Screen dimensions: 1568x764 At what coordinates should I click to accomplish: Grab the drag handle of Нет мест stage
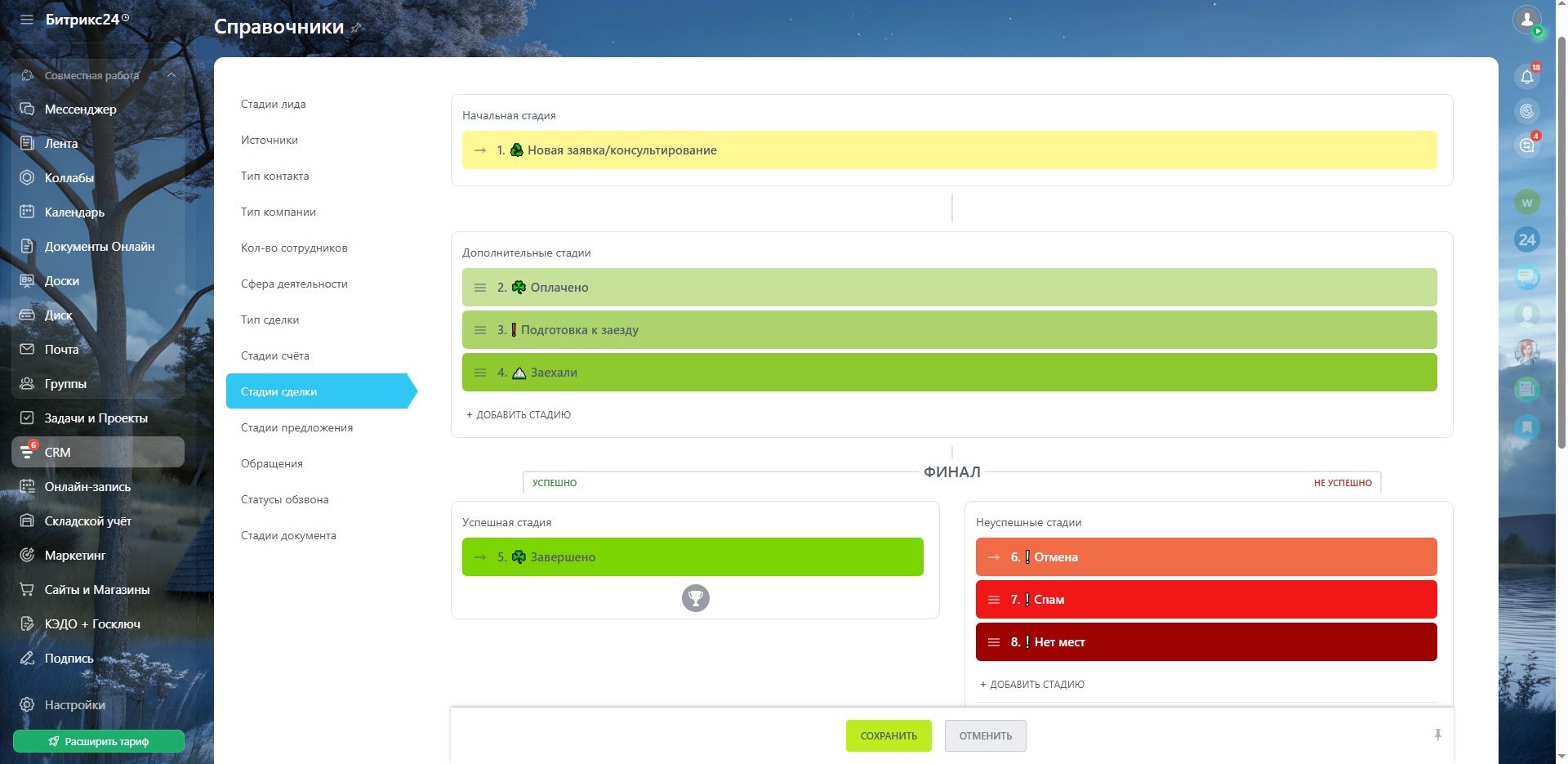click(994, 642)
